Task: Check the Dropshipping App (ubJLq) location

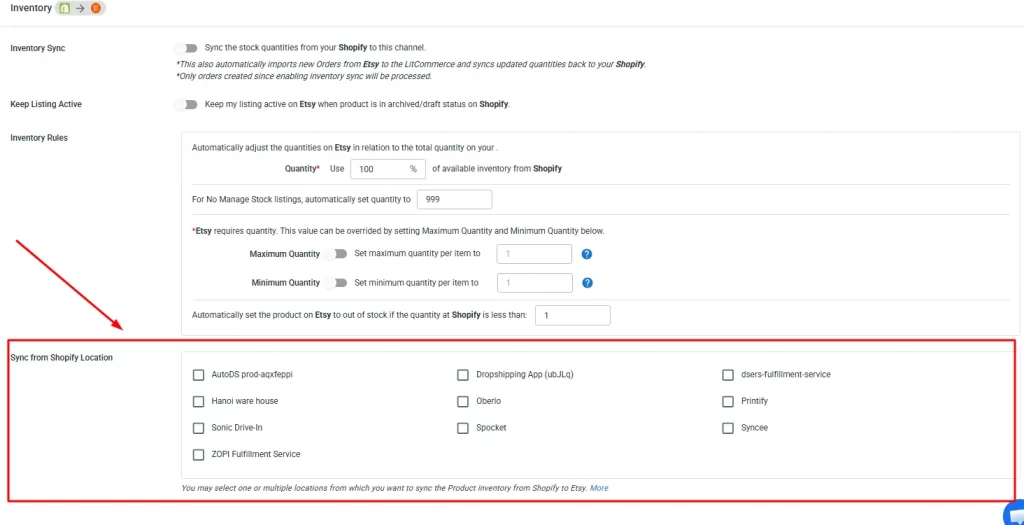Action: (x=463, y=375)
